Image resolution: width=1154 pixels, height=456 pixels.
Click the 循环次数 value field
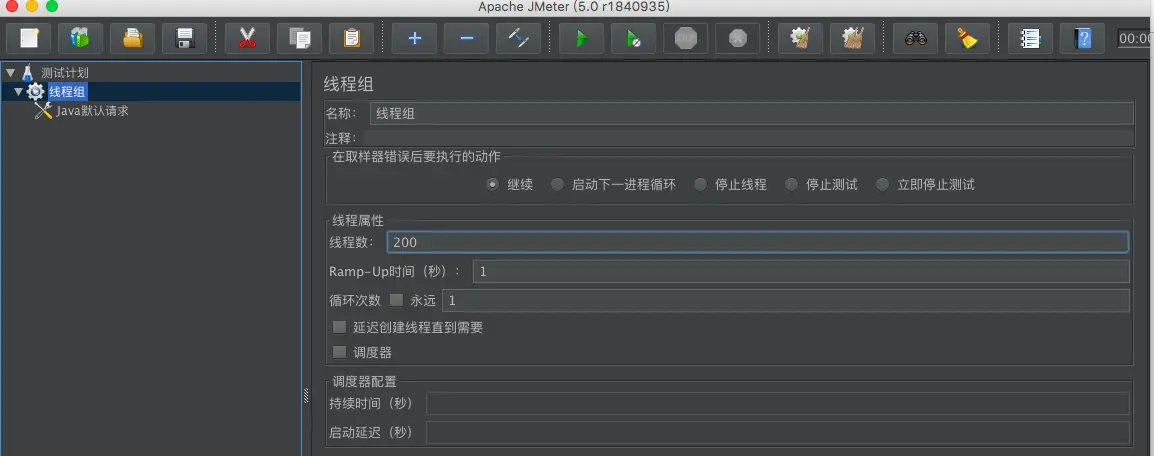[785, 300]
